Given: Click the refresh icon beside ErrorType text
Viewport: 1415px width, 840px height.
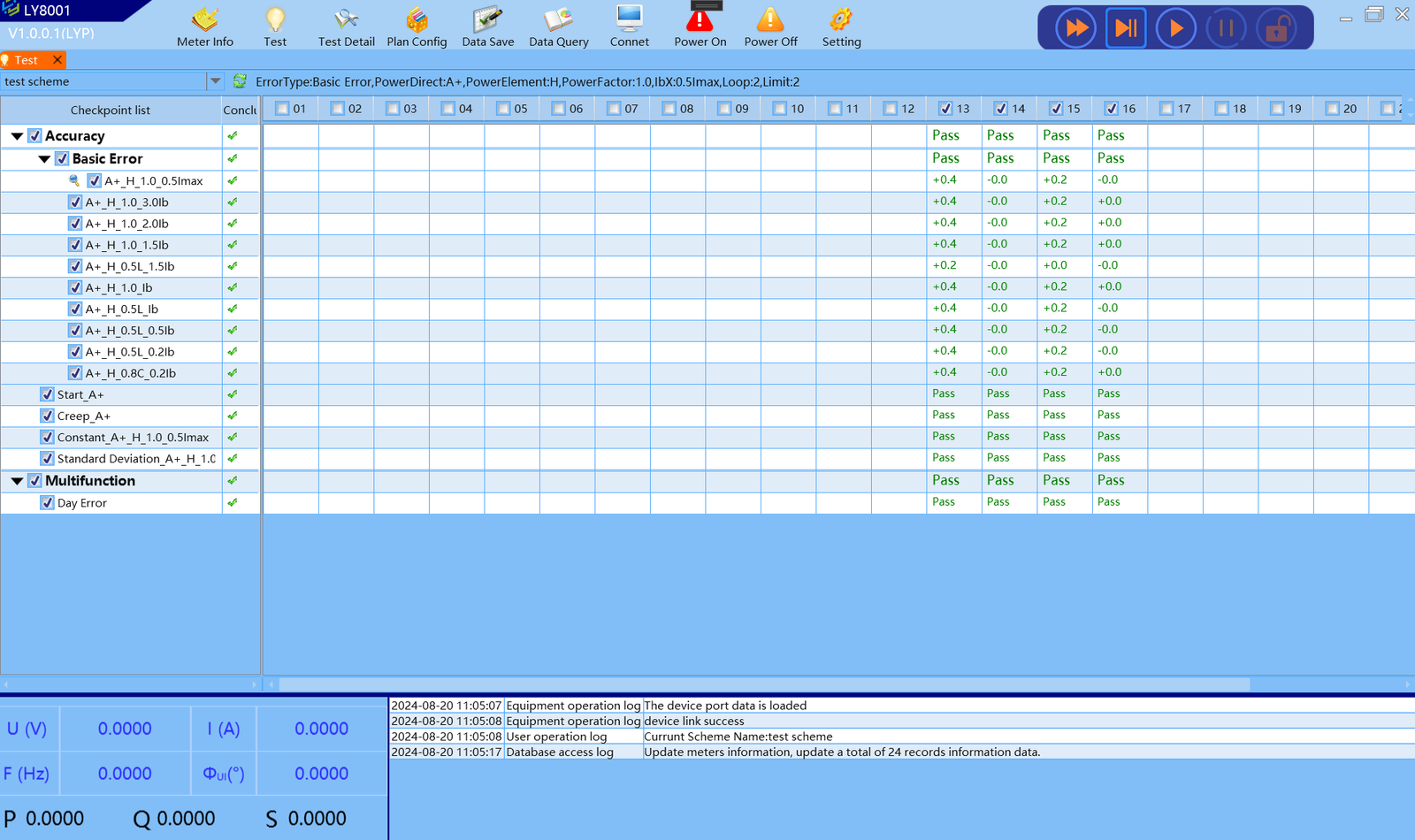Looking at the screenshot, I should click(x=240, y=81).
